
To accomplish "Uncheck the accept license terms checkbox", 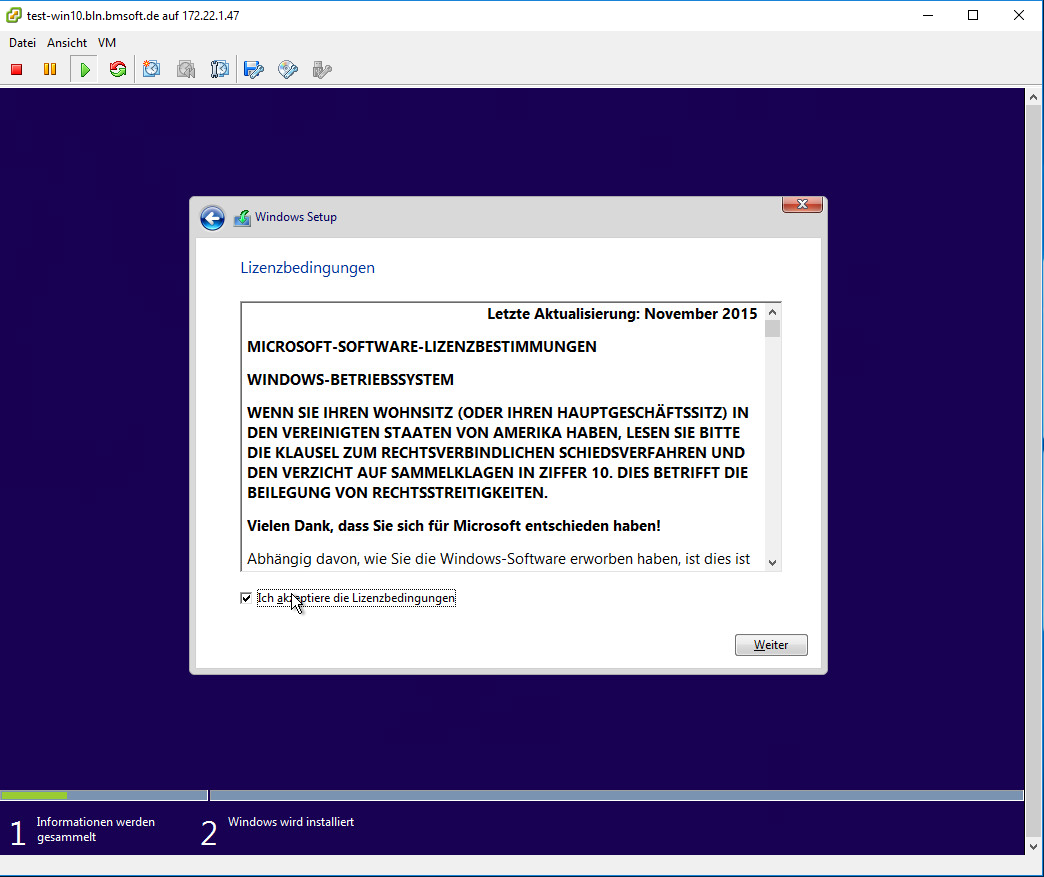I will point(246,598).
